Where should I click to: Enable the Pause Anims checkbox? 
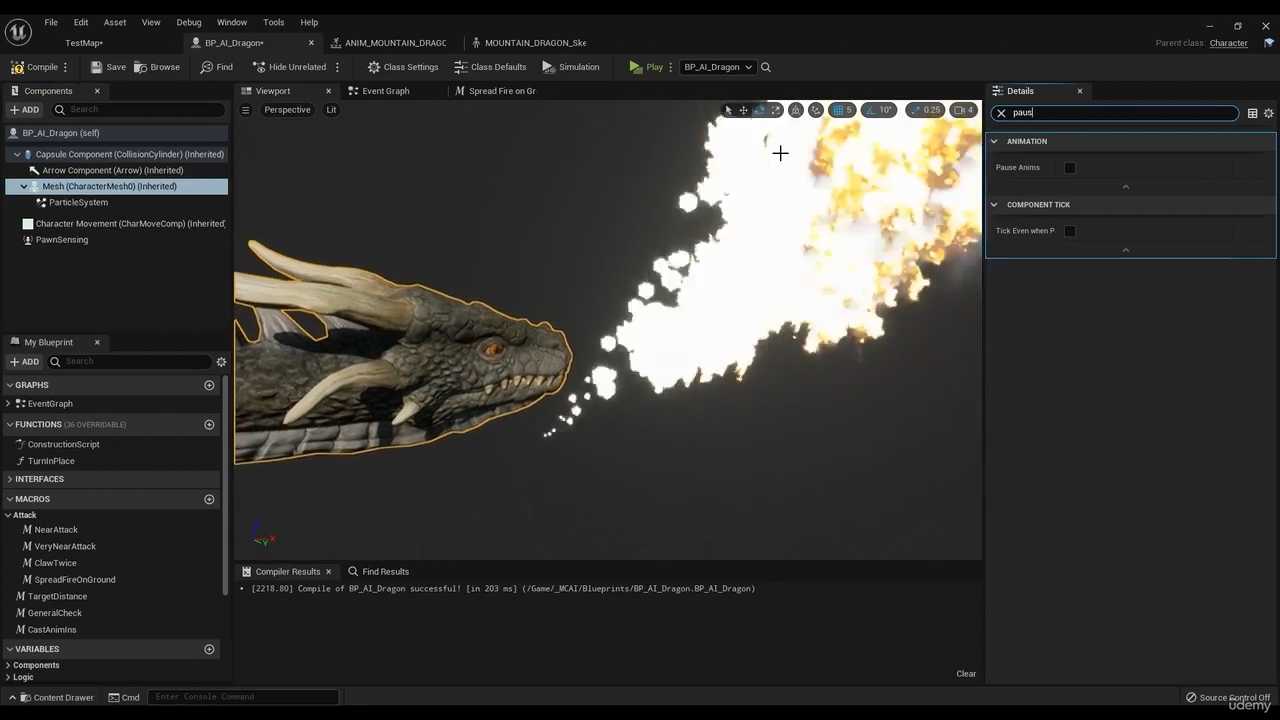(1070, 168)
